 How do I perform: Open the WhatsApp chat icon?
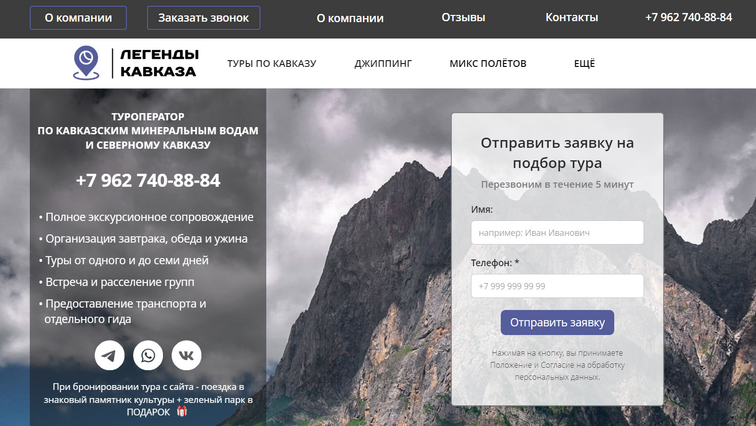pyautogui.click(x=148, y=356)
